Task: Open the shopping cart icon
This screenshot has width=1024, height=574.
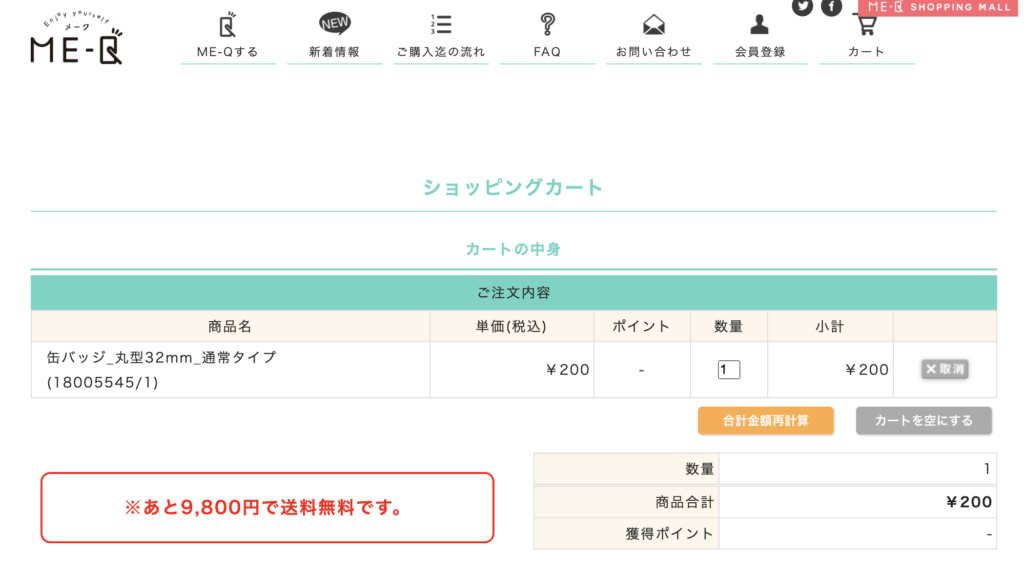Action: pyautogui.click(x=867, y=25)
